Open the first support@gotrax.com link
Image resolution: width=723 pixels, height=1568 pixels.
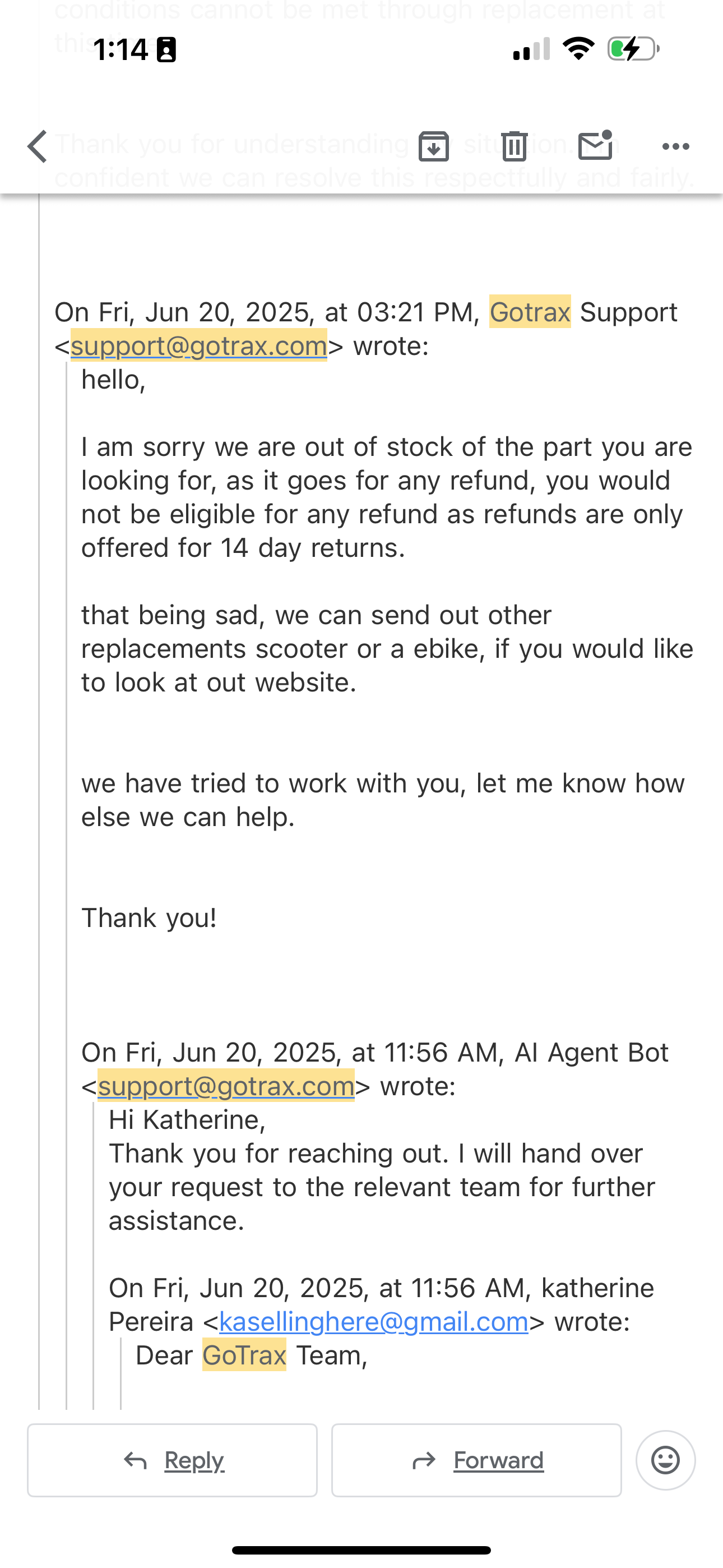tap(199, 346)
